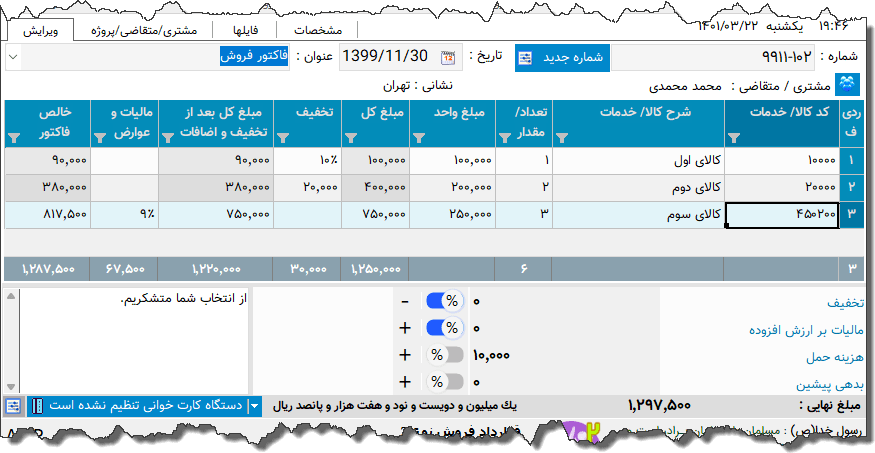Viewport: 875px width, 453px height.
Task: Click the مالیات بر ارزش افزوده link
Action: point(806,330)
